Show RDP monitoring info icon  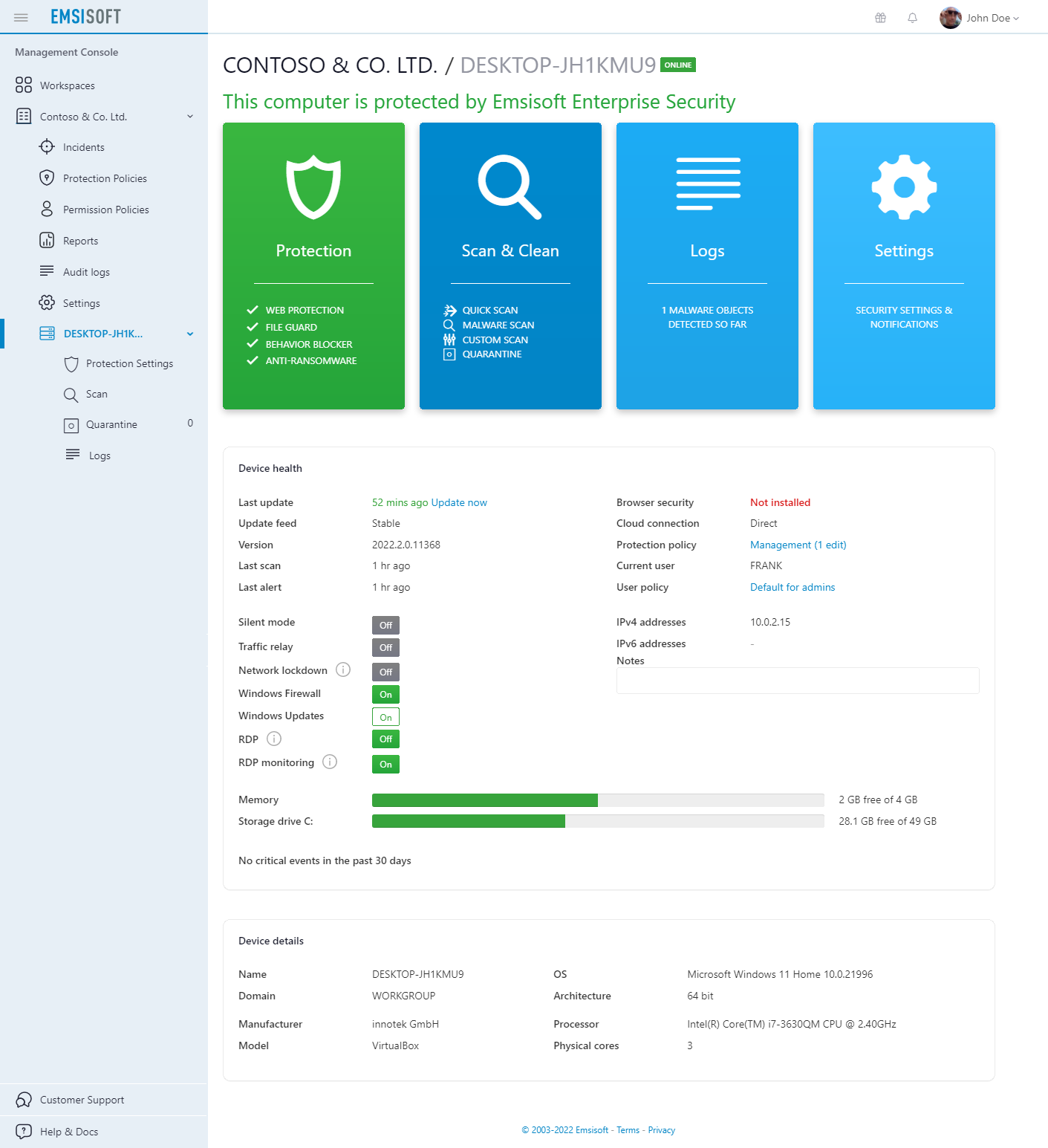click(x=330, y=762)
